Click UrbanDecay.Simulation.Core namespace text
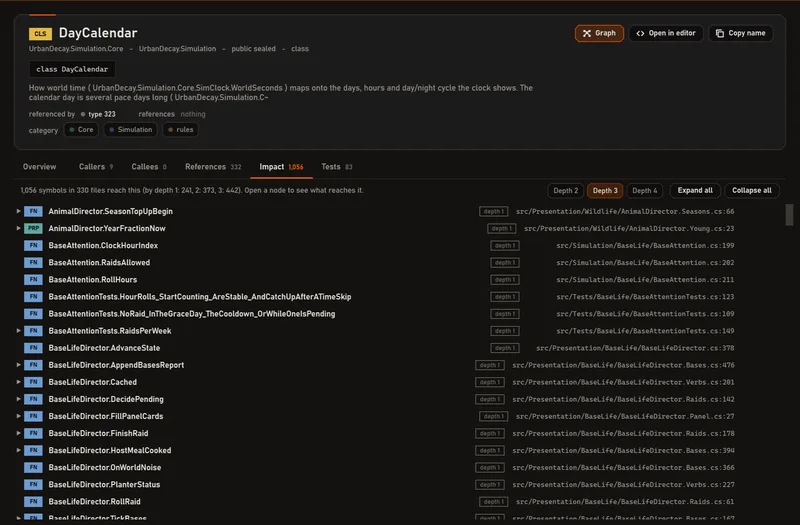 pos(76,48)
